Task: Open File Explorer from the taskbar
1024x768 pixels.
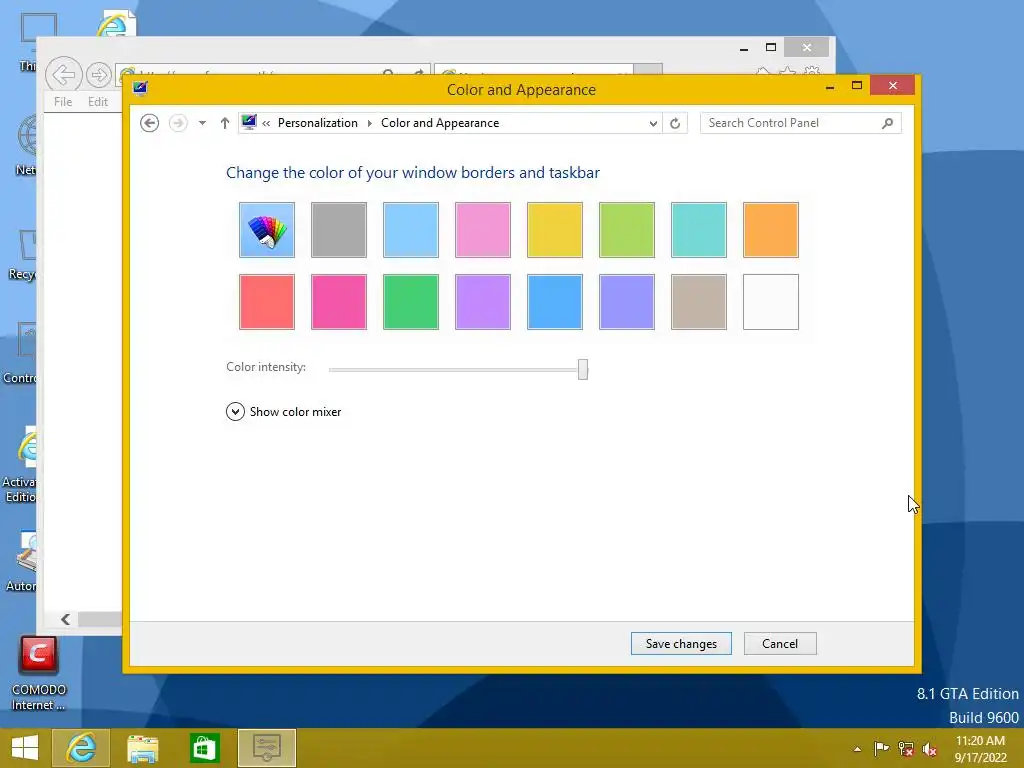Action: [142, 748]
